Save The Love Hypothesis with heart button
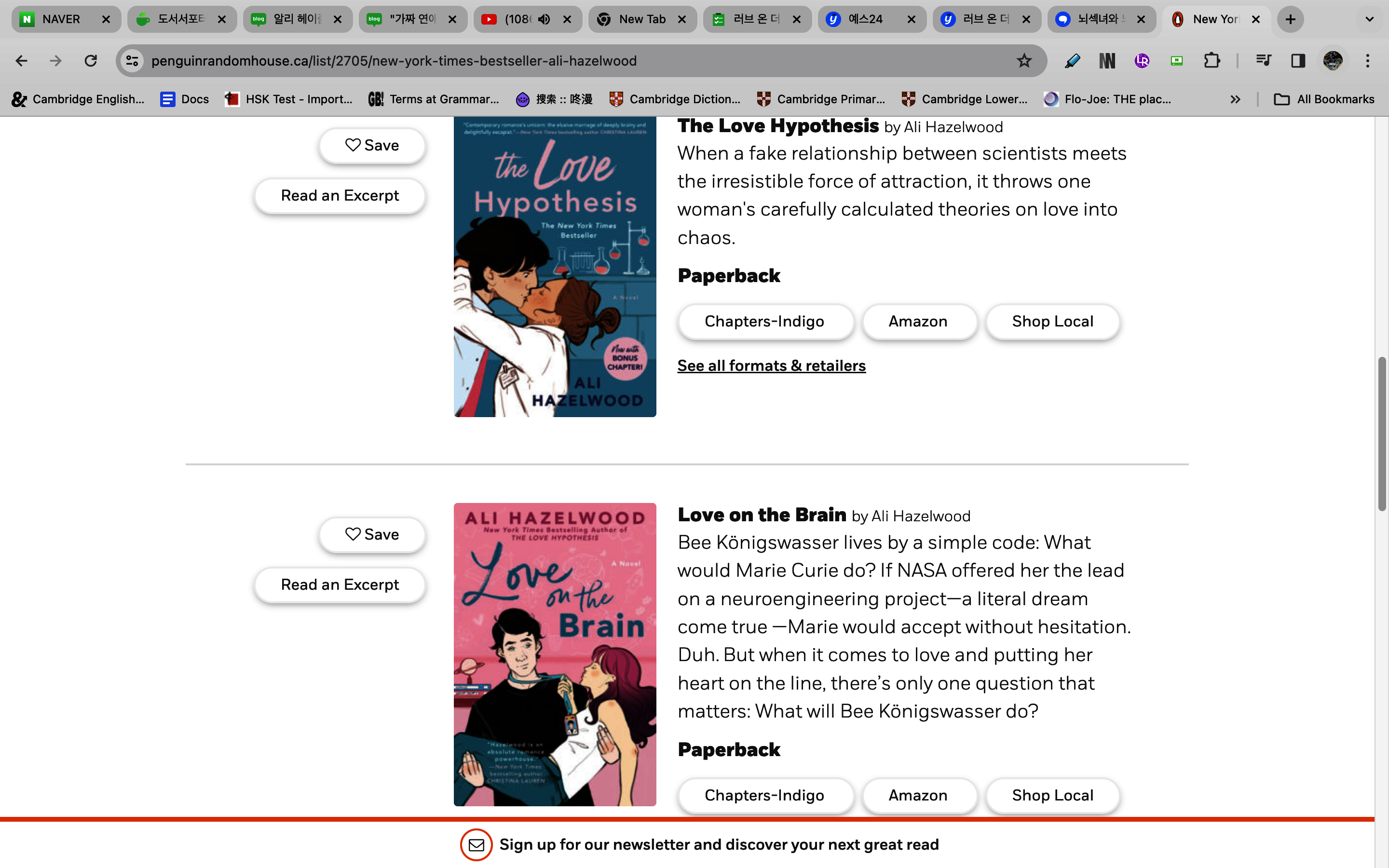This screenshot has width=1389, height=868. [x=372, y=145]
